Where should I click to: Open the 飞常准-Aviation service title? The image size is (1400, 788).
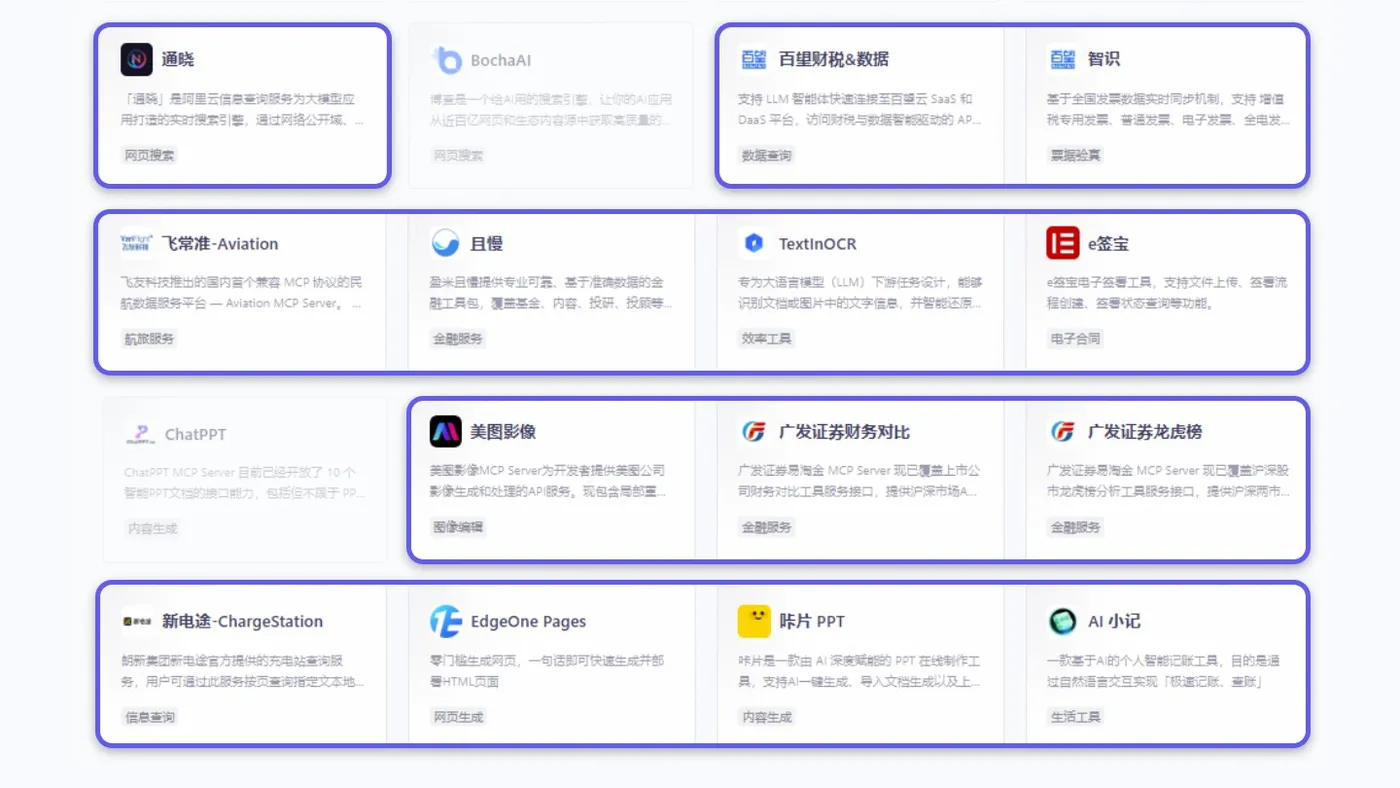(220, 243)
